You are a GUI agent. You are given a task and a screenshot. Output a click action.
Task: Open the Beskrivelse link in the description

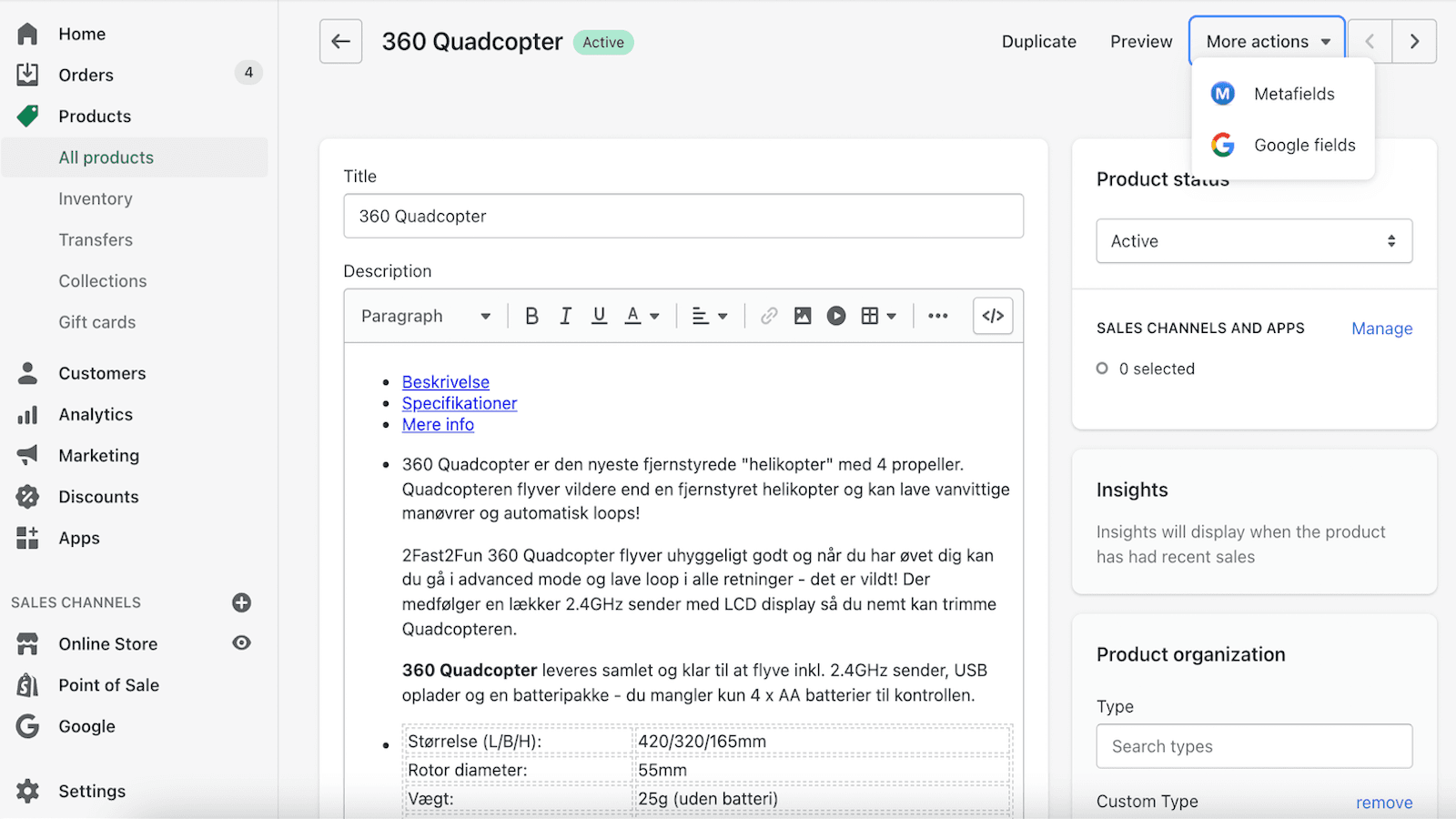pos(445,381)
